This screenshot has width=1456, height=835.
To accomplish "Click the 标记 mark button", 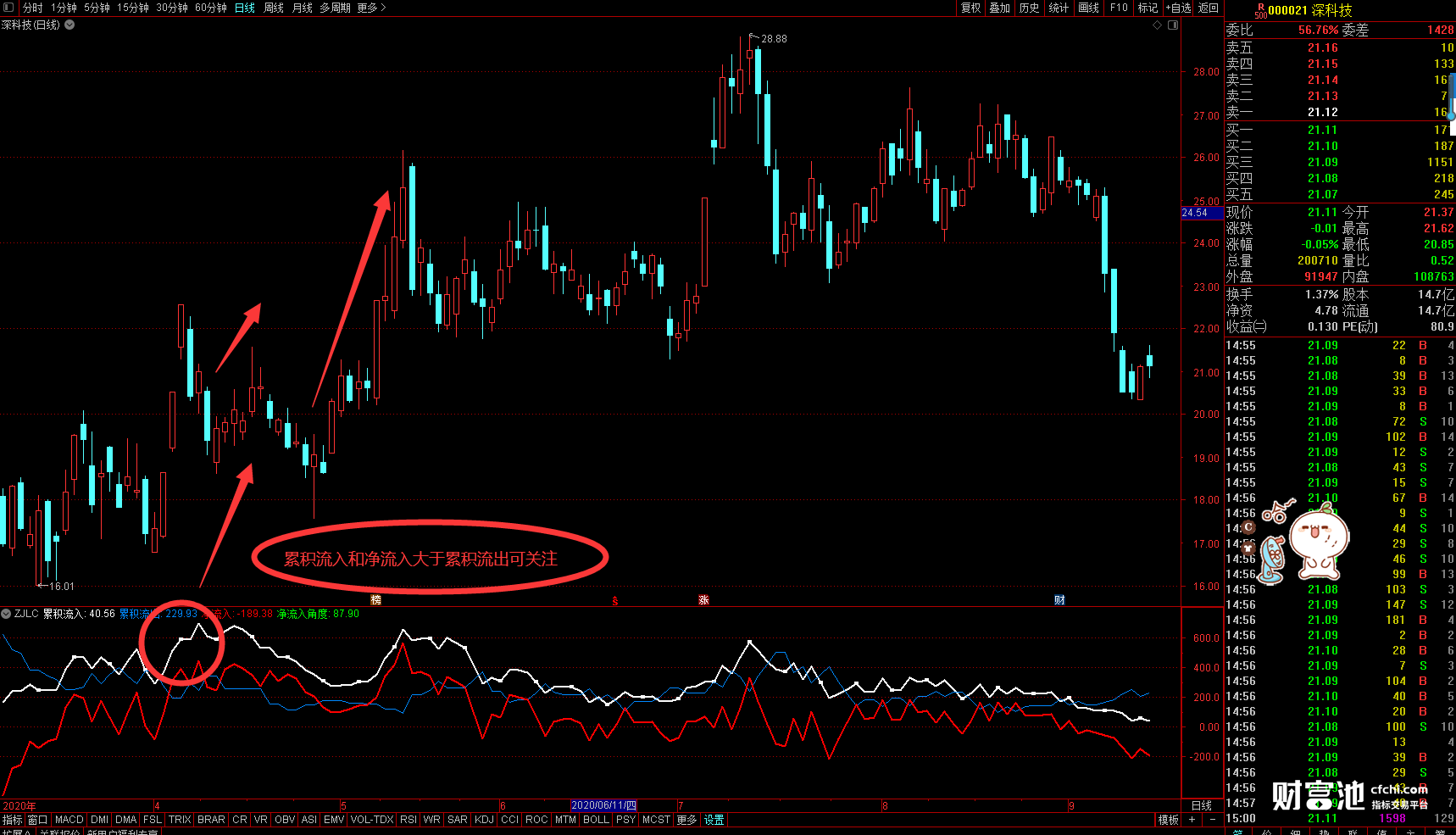I will (x=1148, y=8).
